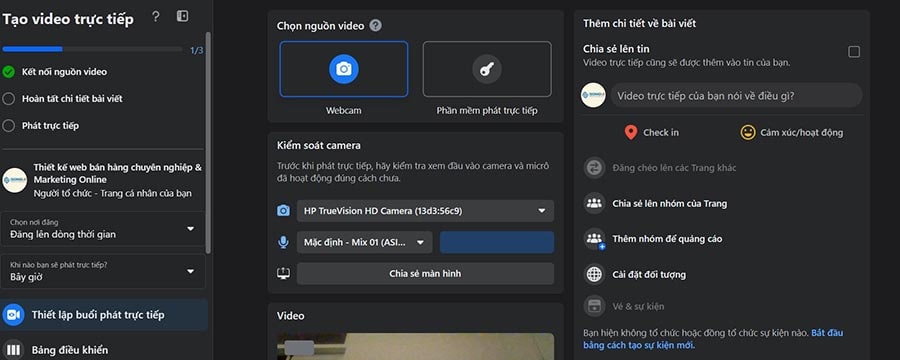Enable the Chia sẻ lên tin checkbox
This screenshot has width=900, height=360.
[854, 52]
